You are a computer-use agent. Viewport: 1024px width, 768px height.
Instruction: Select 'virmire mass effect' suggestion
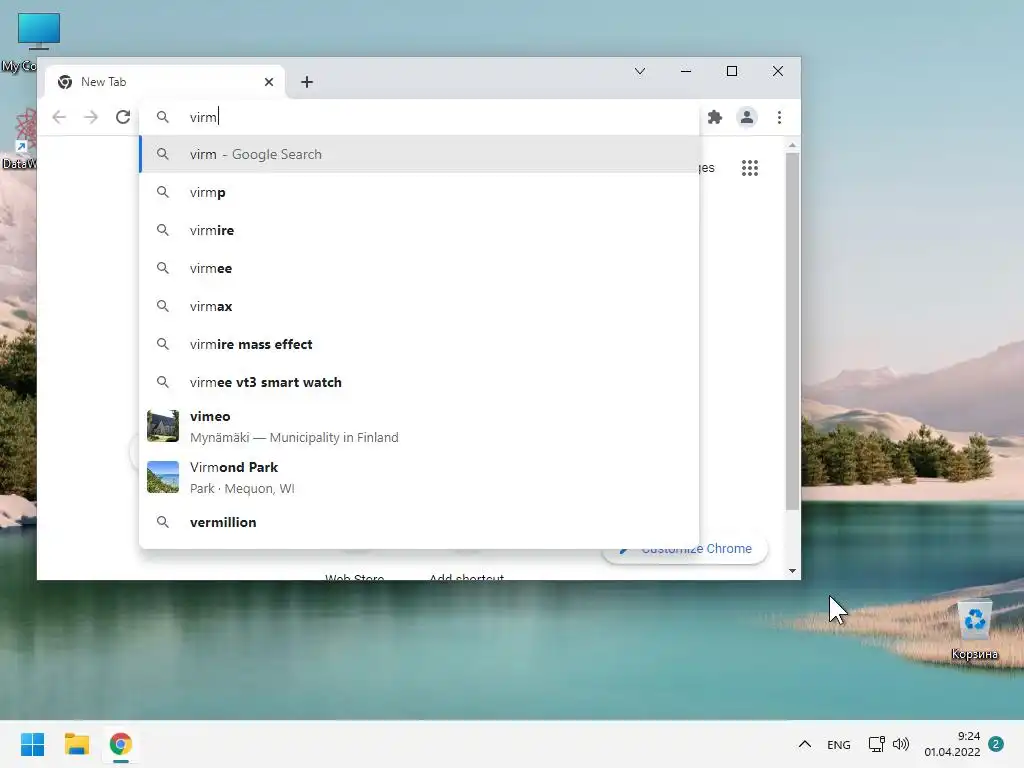click(419, 344)
